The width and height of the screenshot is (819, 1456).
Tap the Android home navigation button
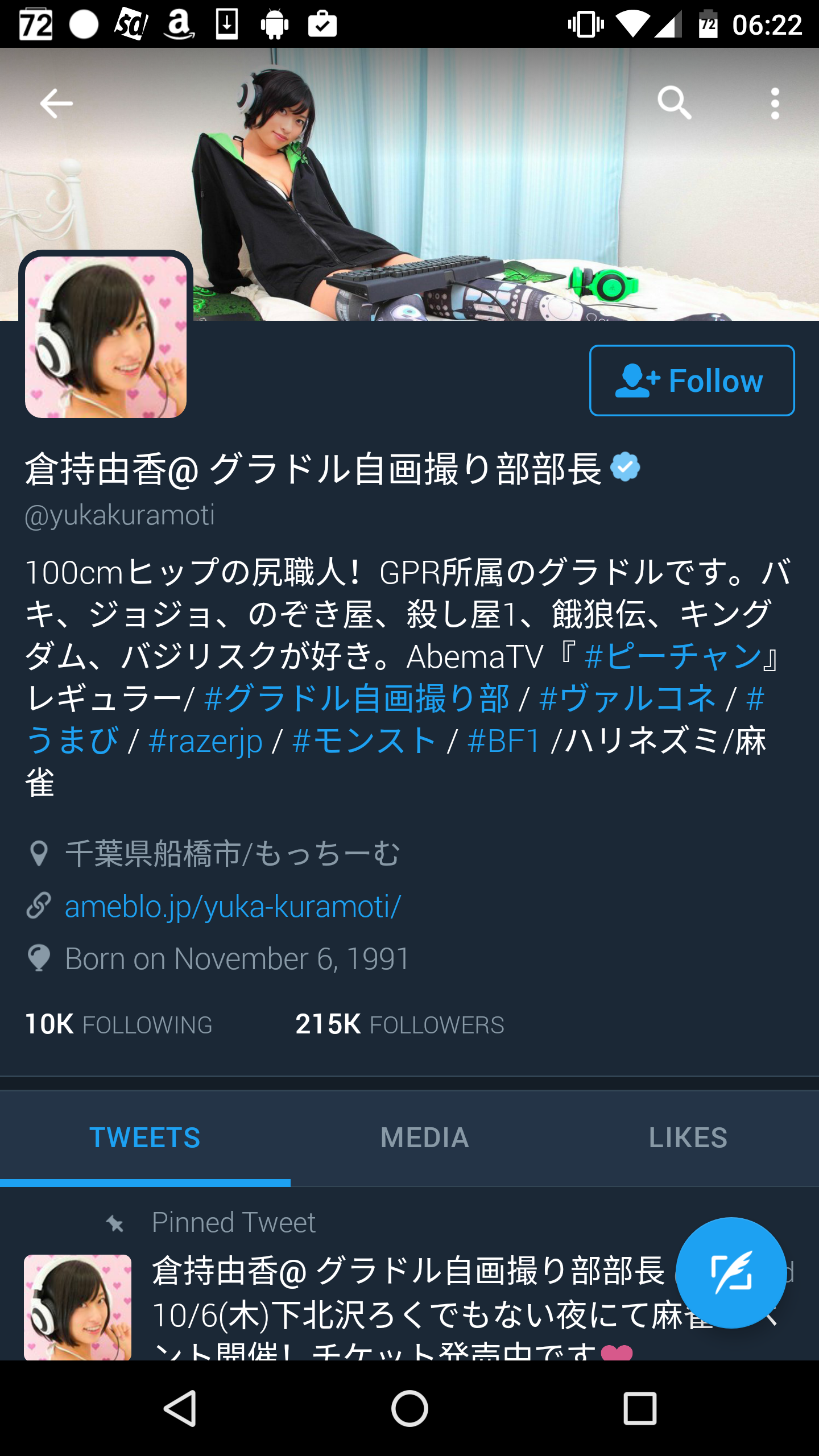tap(409, 1408)
